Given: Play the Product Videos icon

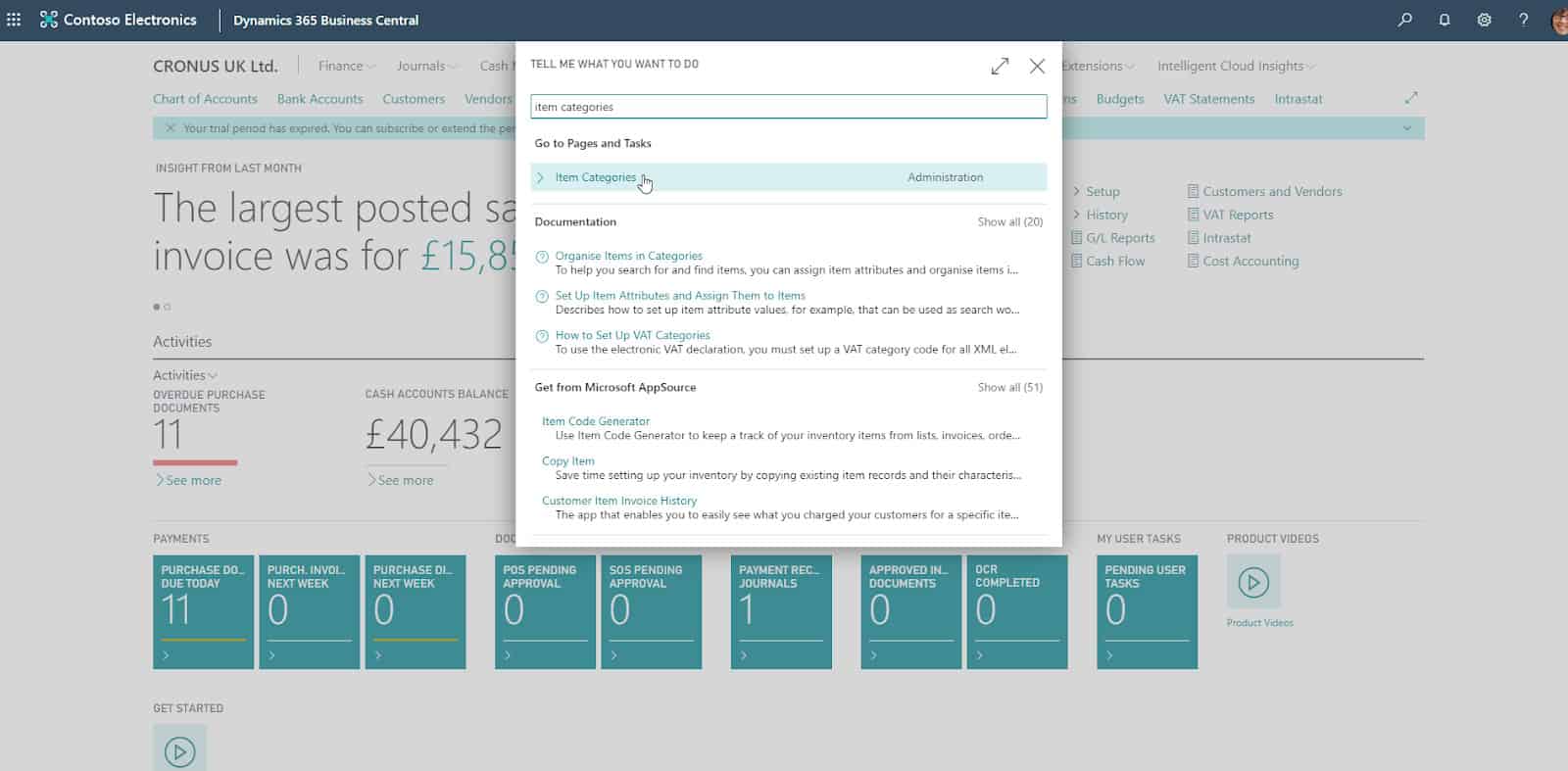Looking at the screenshot, I should [1253, 582].
